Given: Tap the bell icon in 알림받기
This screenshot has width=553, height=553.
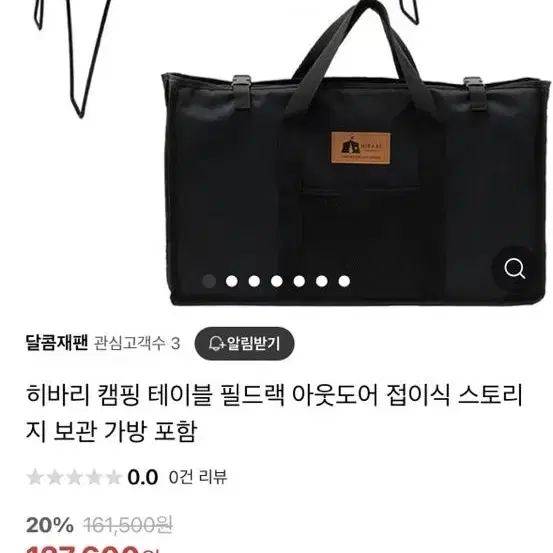Looking at the screenshot, I should click(x=215, y=344).
